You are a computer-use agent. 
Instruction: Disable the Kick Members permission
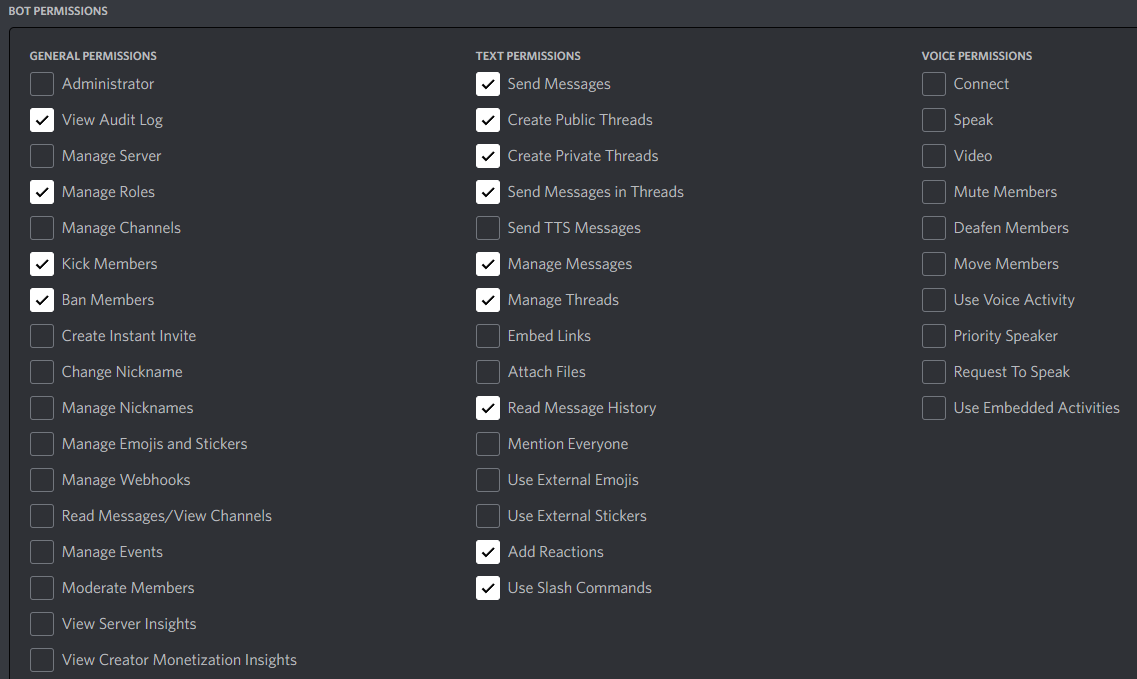pyautogui.click(x=42, y=264)
